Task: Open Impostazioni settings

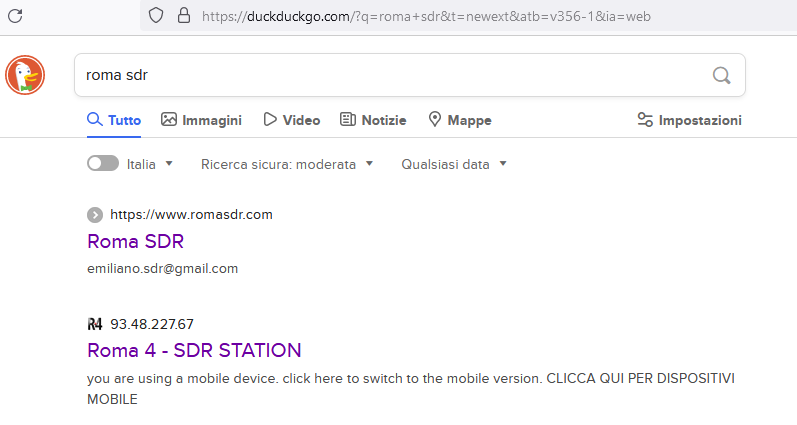Action: tap(689, 120)
